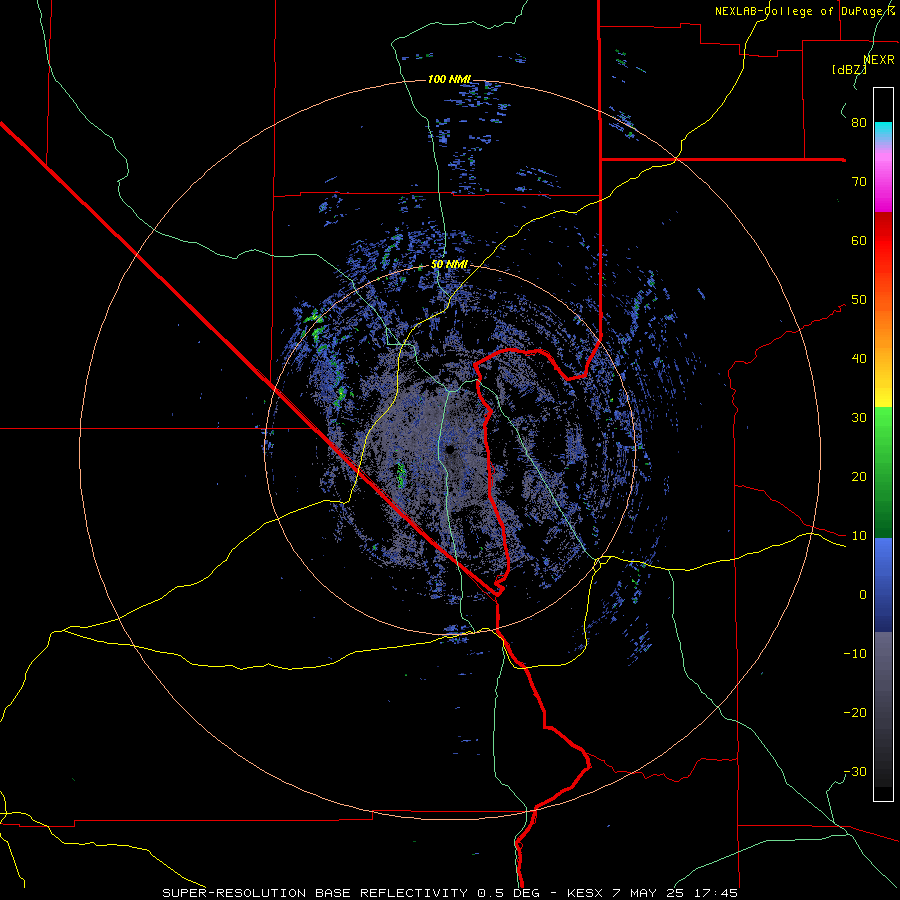This screenshot has width=900, height=900.
Task: Click the 40 value on the color scale
Action: [x=859, y=359]
